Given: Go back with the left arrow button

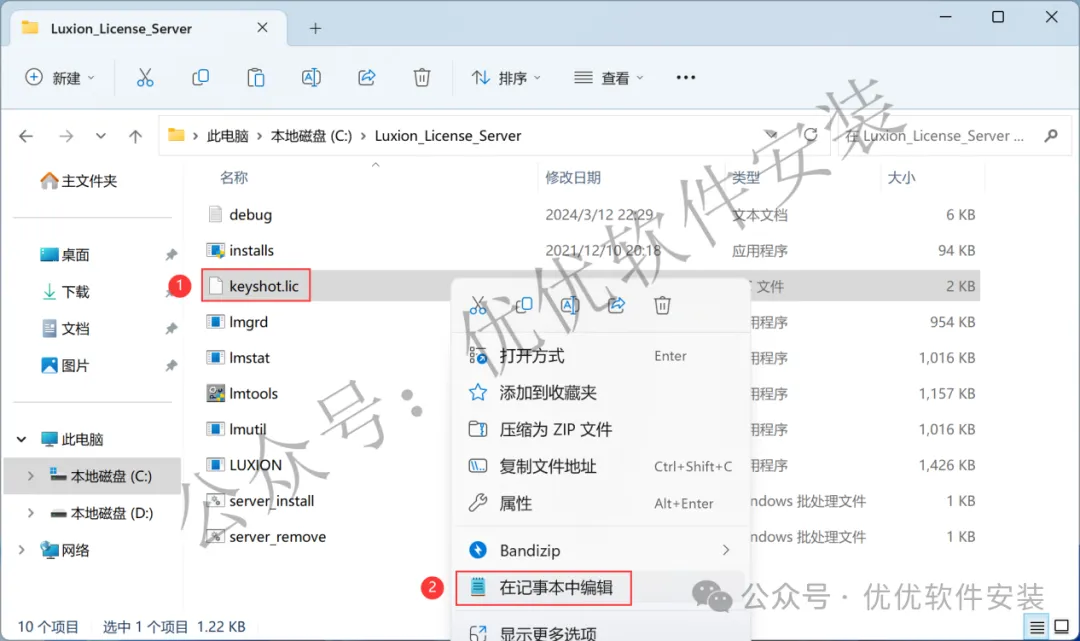Looking at the screenshot, I should click(x=26, y=136).
